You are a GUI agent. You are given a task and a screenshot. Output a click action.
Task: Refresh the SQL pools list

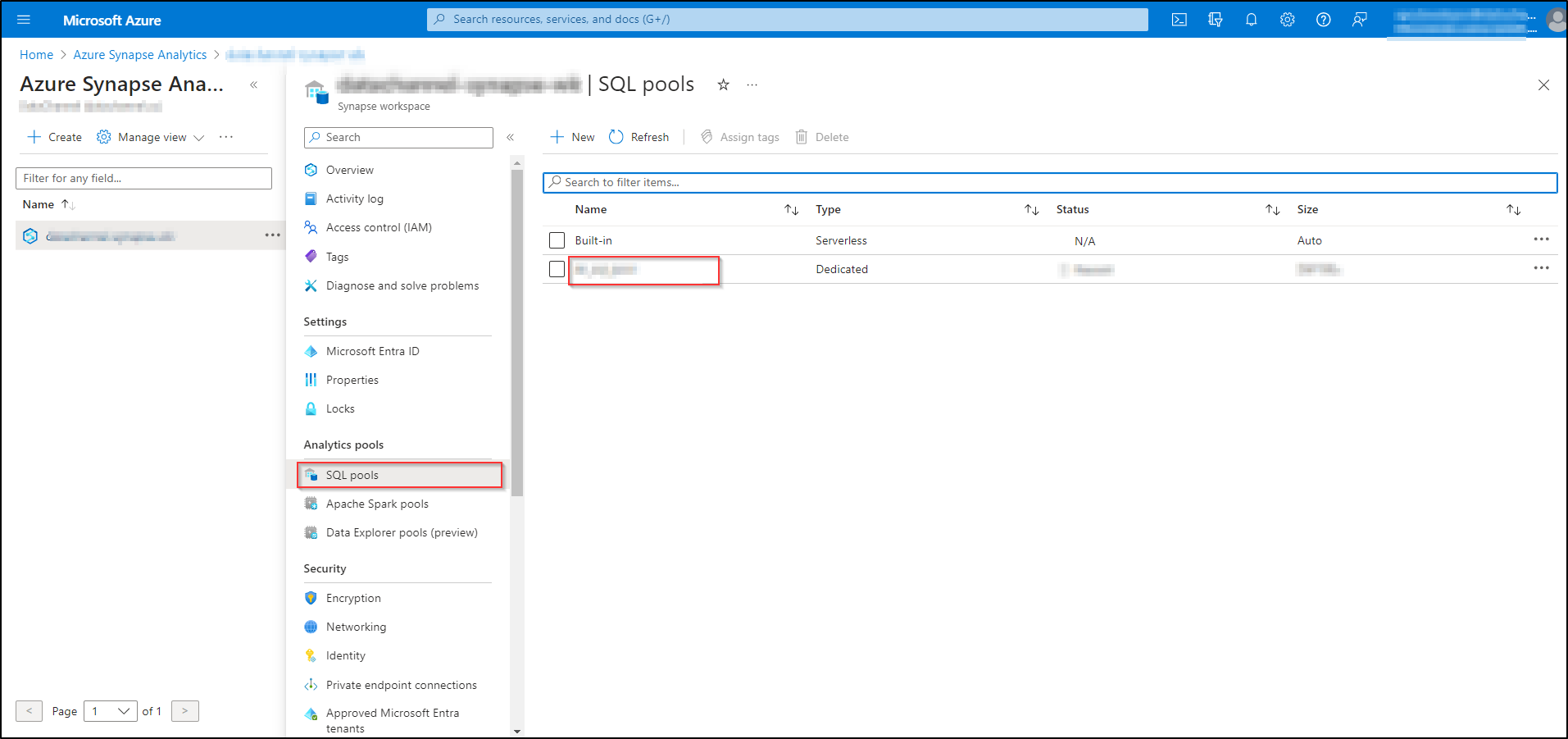(639, 137)
